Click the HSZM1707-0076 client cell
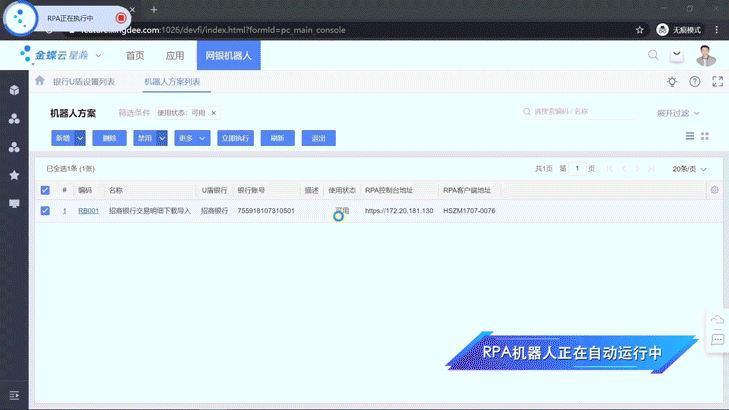Viewport: 729px width, 410px height. coord(469,211)
